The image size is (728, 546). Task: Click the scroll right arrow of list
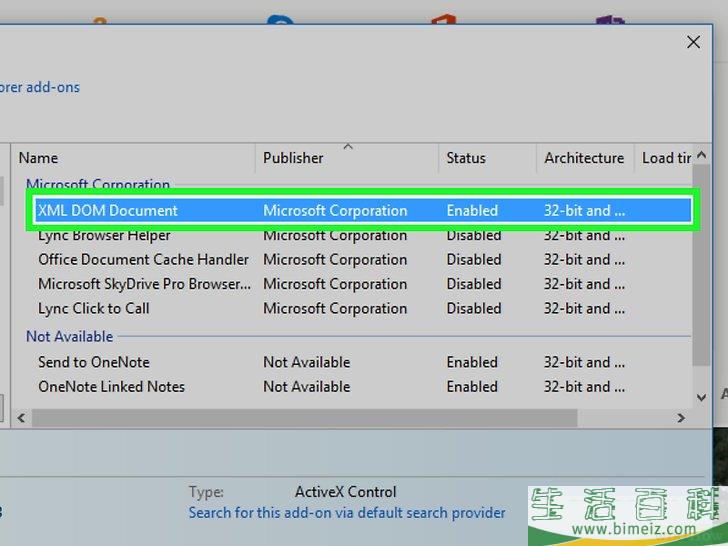pyautogui.click(x=681, y=418)
